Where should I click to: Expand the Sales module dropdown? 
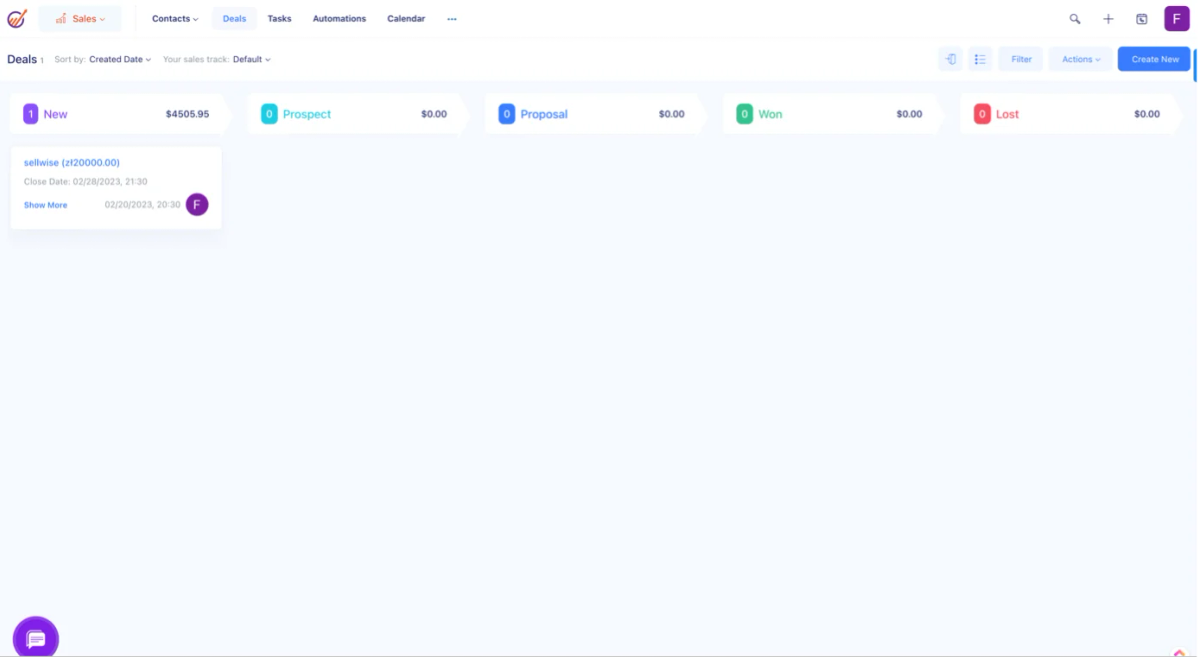point(80,19)
